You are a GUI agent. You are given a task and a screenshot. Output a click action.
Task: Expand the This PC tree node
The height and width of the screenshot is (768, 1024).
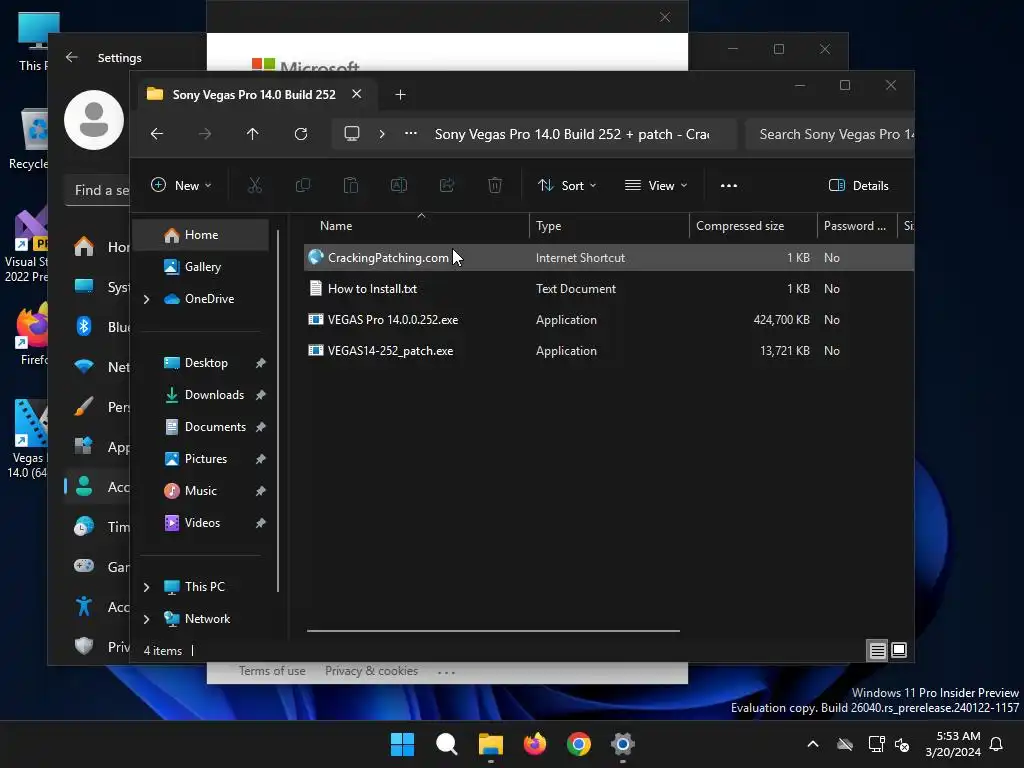(x=146, y=587)
